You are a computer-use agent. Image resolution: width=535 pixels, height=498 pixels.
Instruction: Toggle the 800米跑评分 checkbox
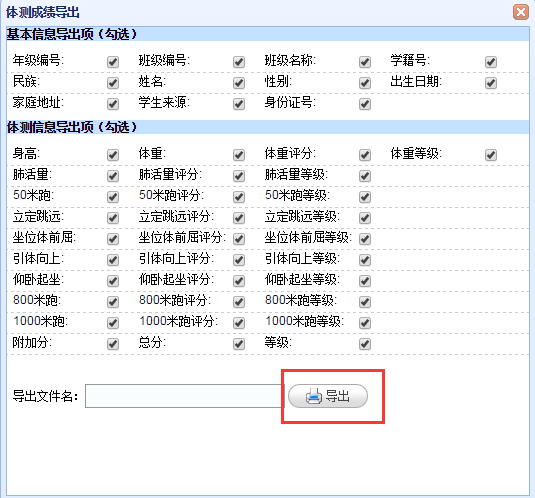(x=239, y=302)
